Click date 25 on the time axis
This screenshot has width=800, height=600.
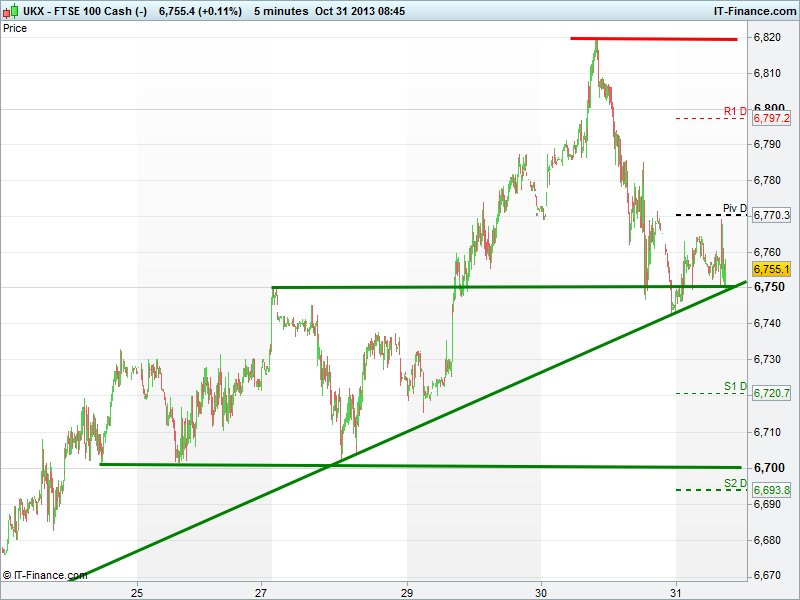pos(137,593)
